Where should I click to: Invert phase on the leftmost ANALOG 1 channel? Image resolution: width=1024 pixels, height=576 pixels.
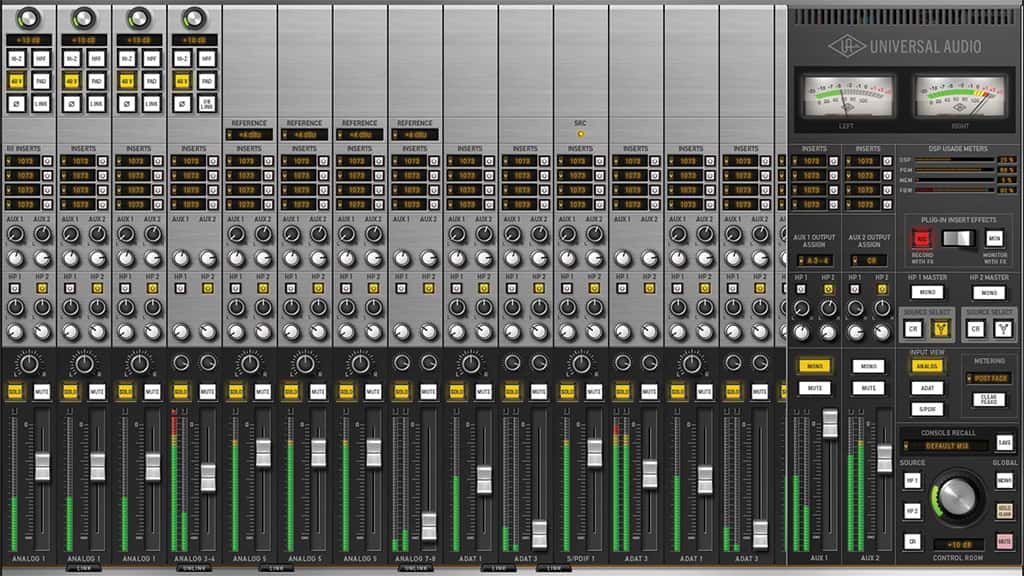(x=16, y=103)
